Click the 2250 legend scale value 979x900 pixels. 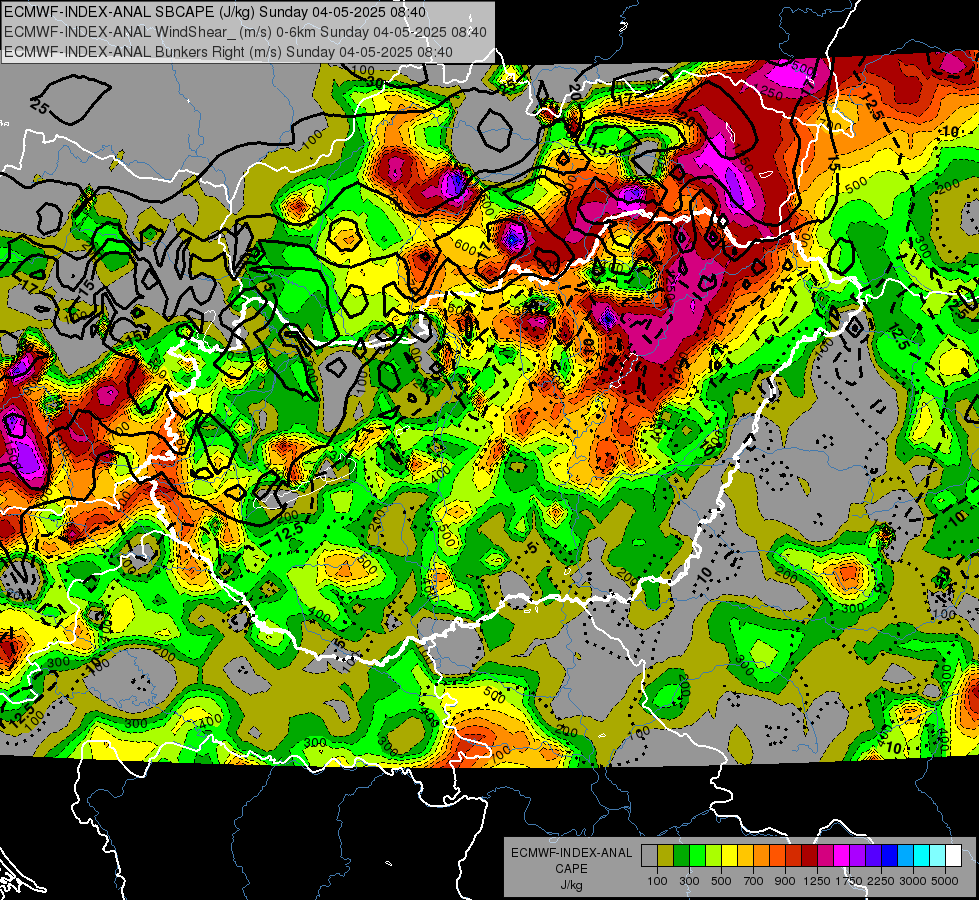click(x=881, y=881)
